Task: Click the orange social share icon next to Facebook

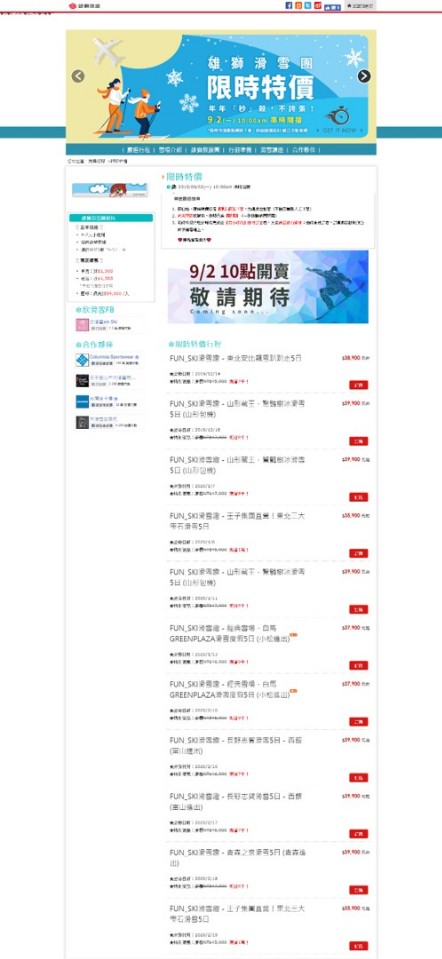Action: click(298, 6)
